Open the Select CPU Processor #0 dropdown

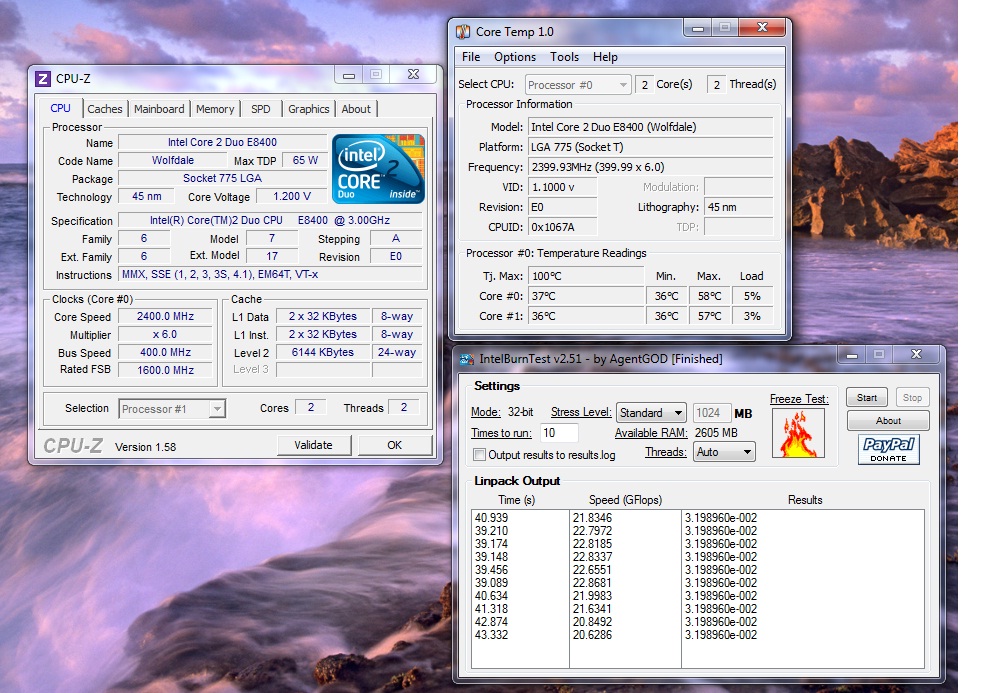click(578, 85)
